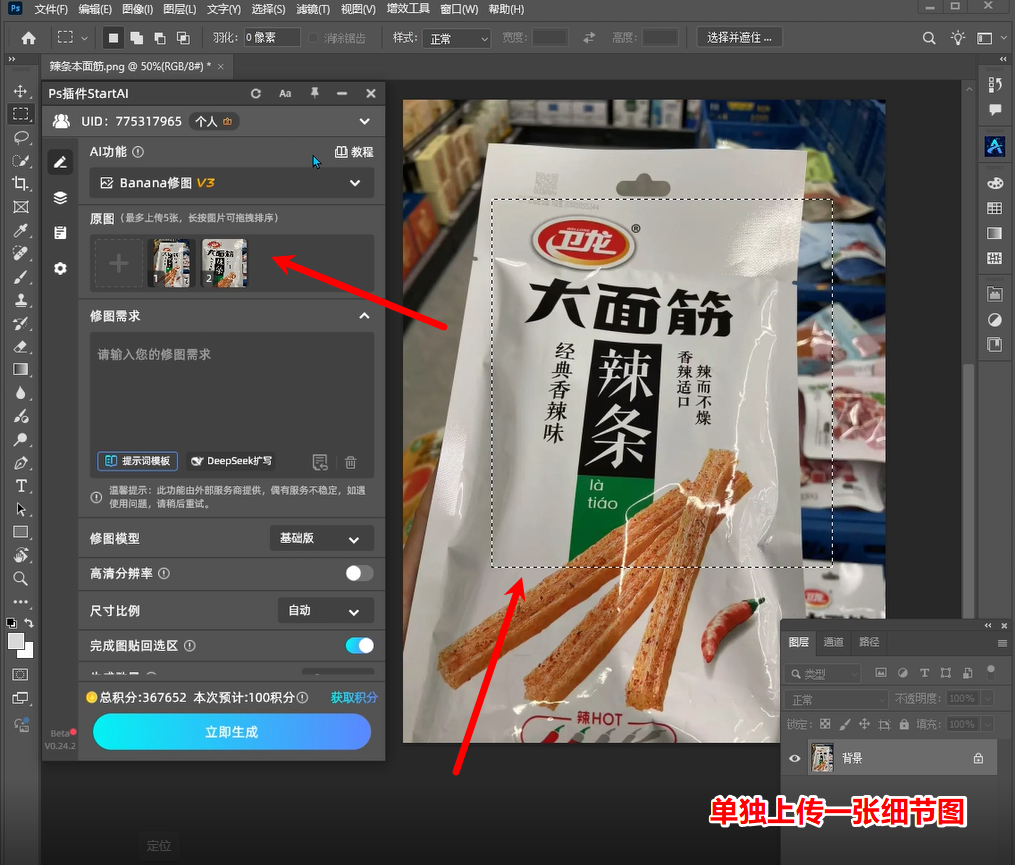Expand the UID account chevron
This screenshot has width=1015, height=865.
click(x=364, y=121)
